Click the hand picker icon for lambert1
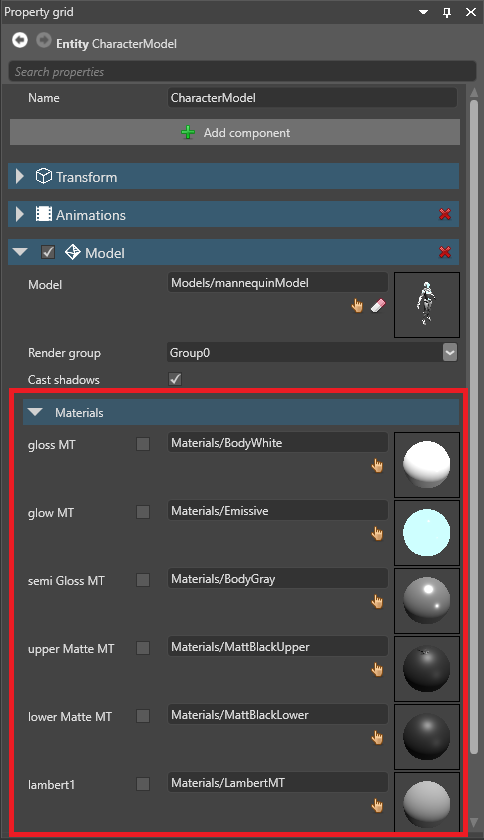Image resolution: width=484 pixels, height=840 pixels. point(377,806)
